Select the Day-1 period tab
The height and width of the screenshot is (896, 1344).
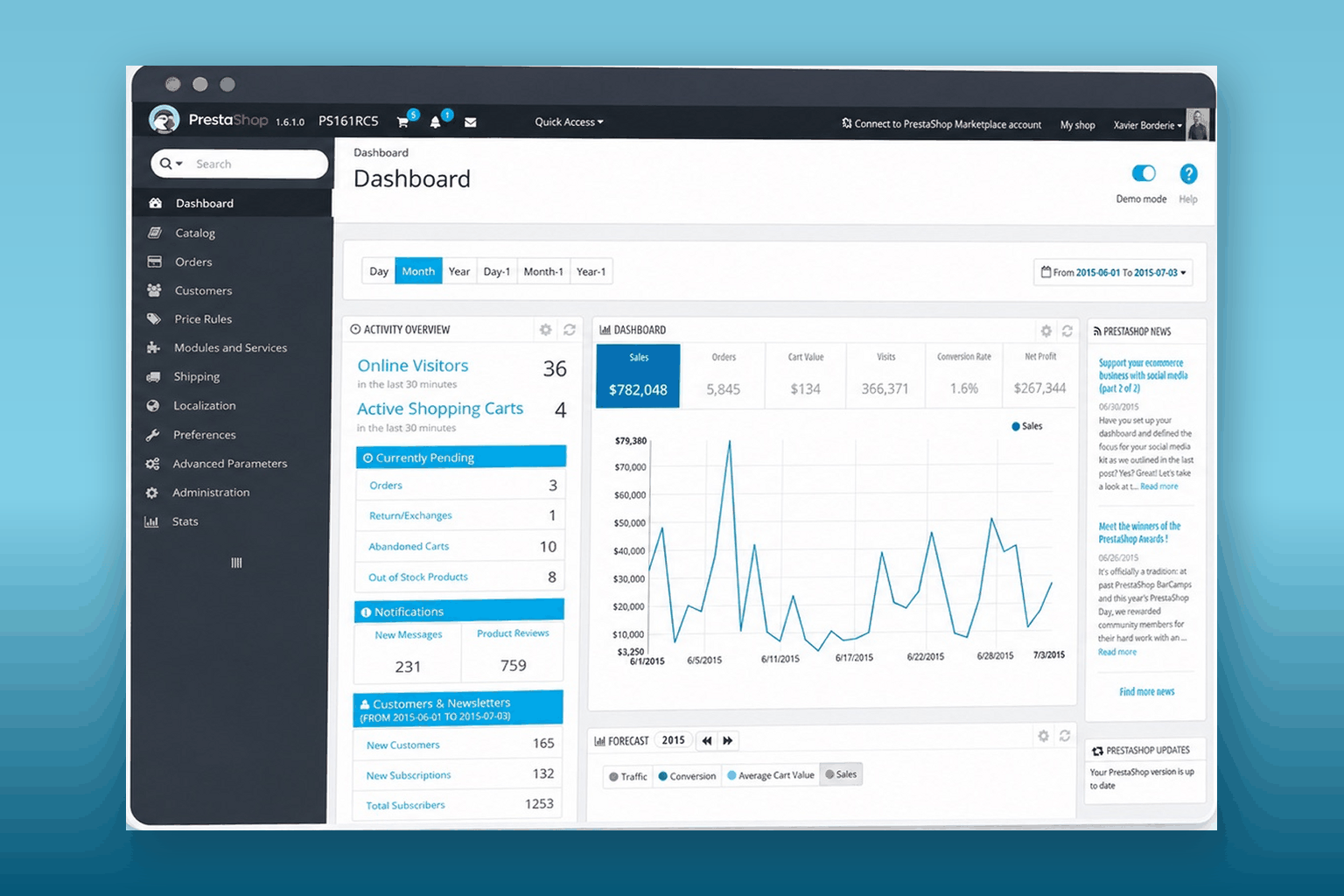[497, 271]
